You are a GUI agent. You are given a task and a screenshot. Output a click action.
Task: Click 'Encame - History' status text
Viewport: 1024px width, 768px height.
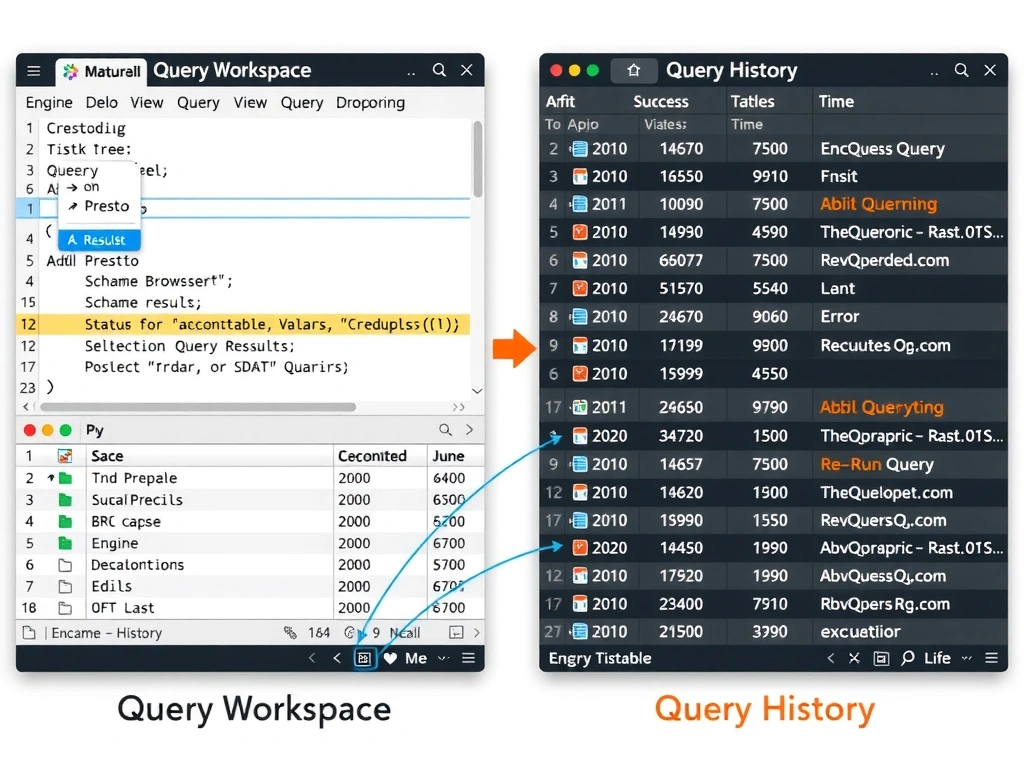(106, 633)
